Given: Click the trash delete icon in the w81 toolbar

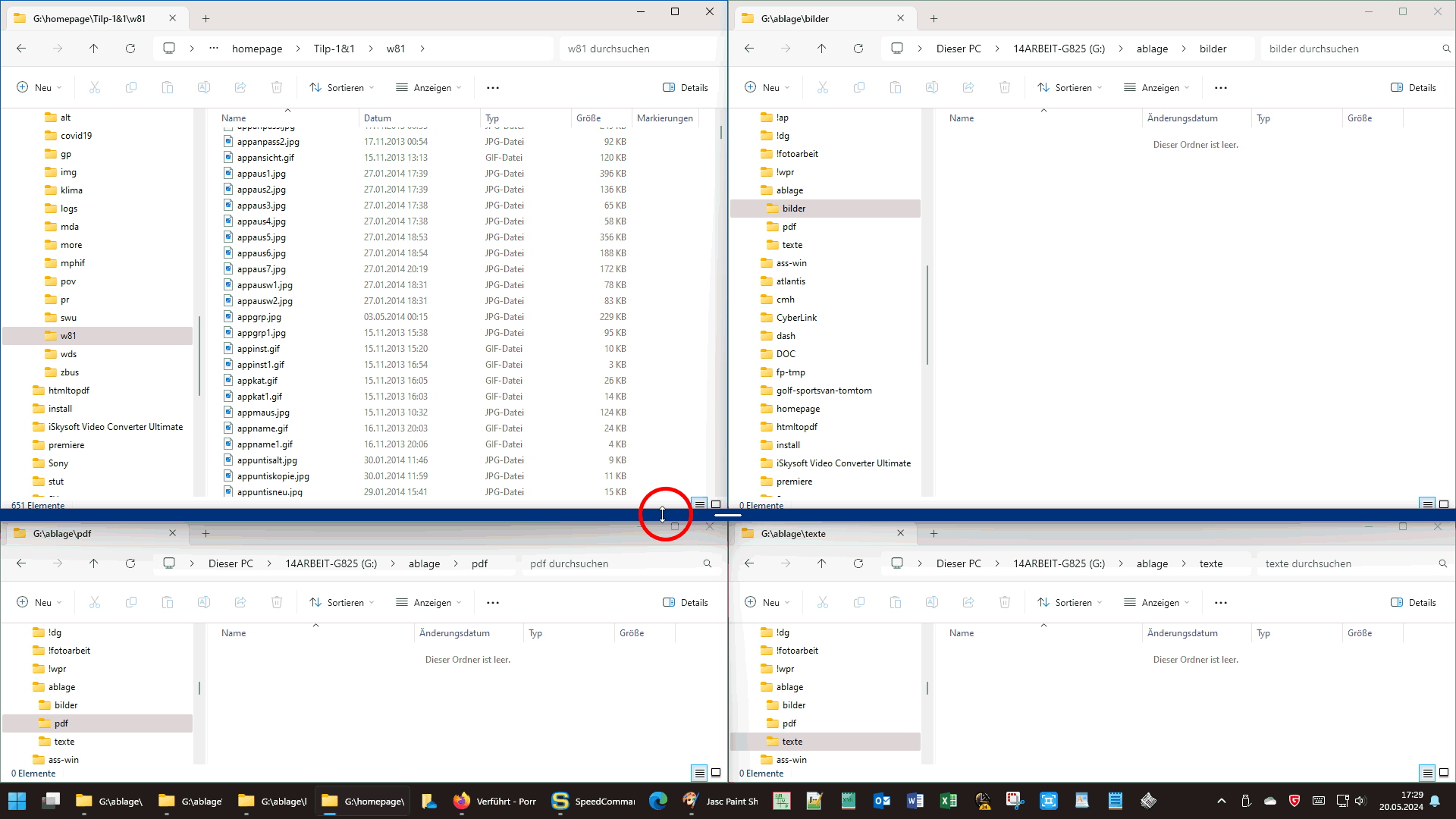Looking at the screenshot, I should (277, 88).
